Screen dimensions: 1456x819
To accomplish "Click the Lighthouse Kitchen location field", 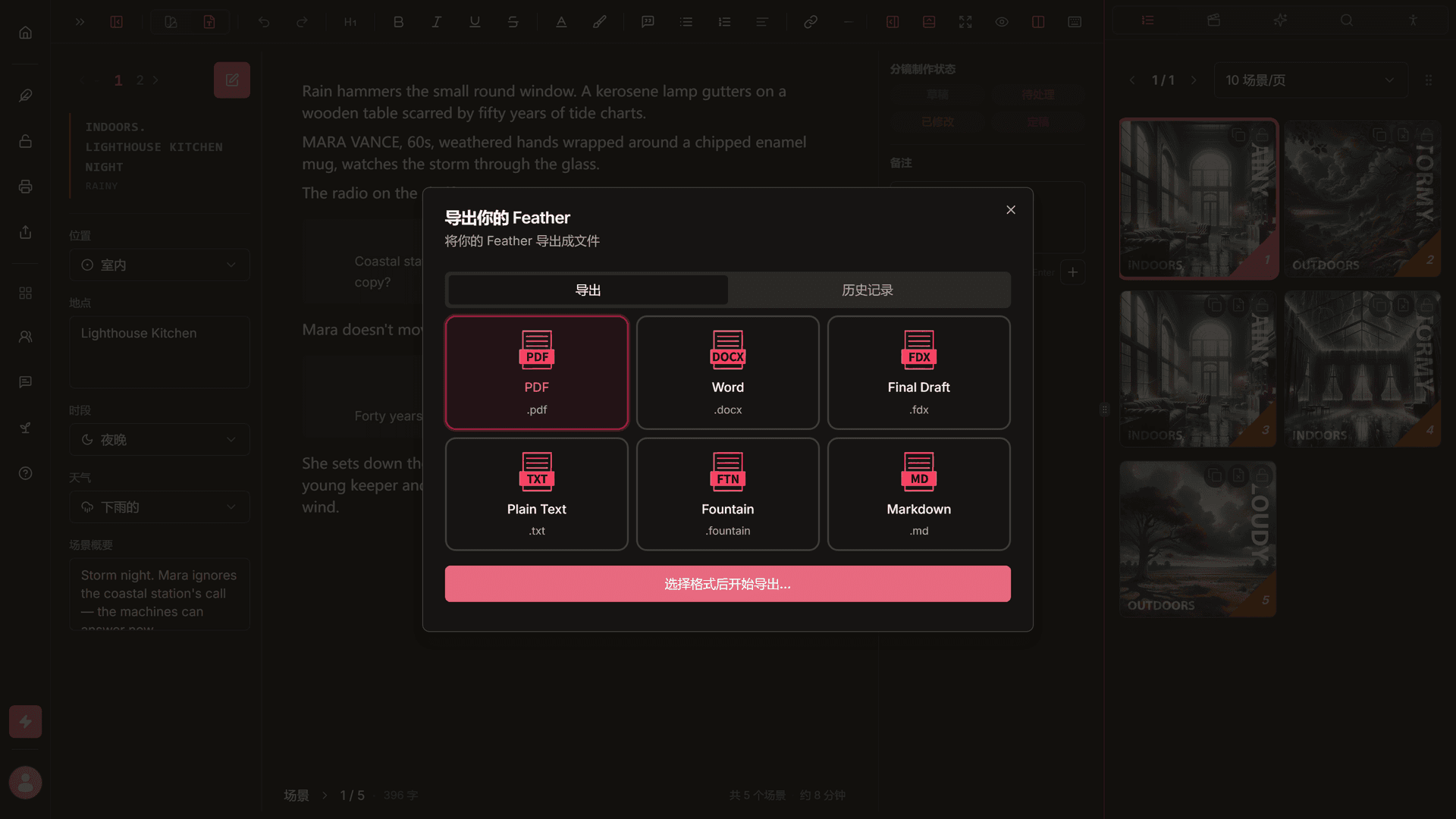I will click(159, 352).
